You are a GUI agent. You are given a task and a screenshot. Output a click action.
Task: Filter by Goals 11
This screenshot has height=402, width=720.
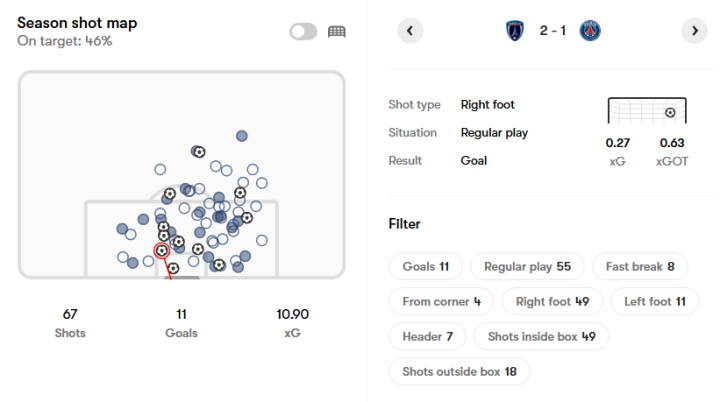tap(425, 266)
